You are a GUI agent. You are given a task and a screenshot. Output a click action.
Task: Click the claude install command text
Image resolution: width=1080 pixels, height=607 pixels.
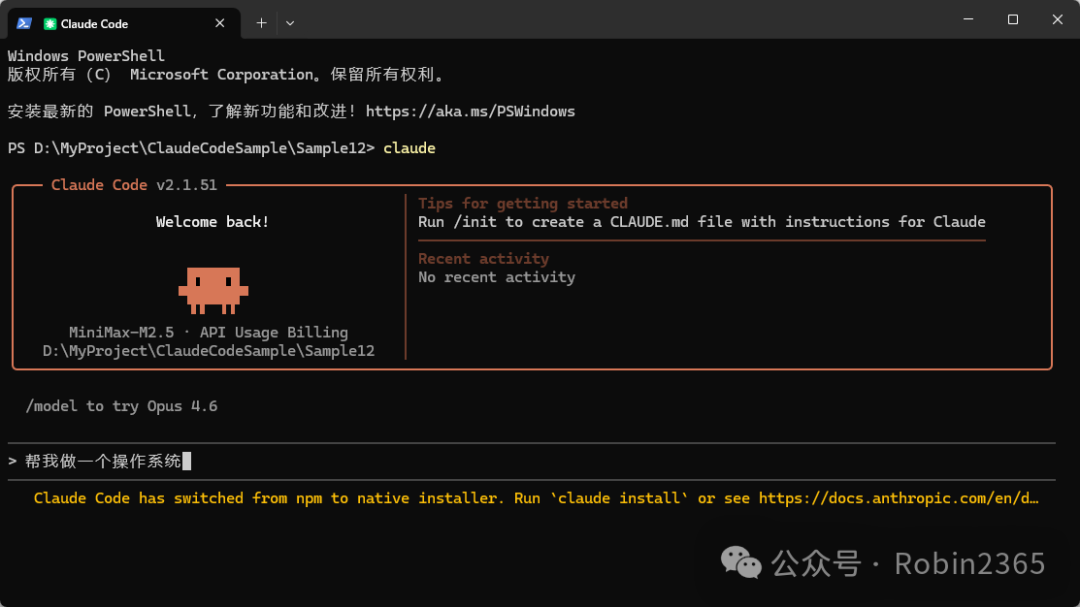(x=618, y=498)
